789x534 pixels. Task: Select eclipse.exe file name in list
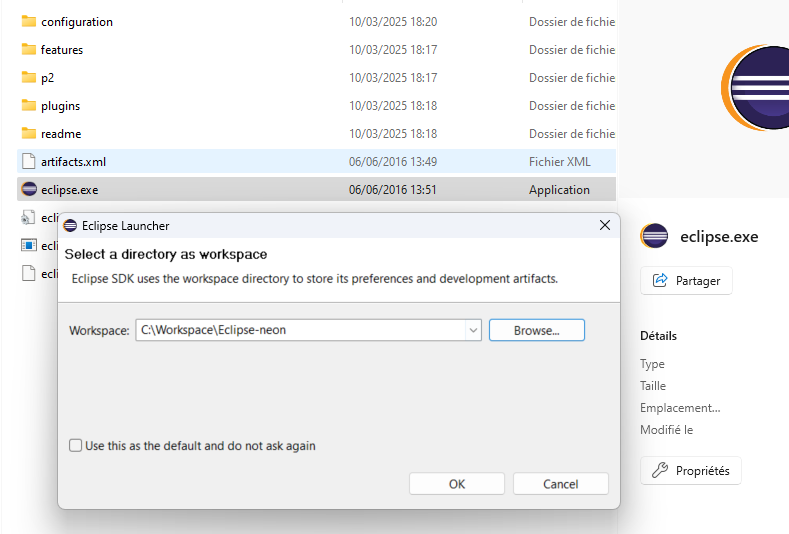[69, 190]
